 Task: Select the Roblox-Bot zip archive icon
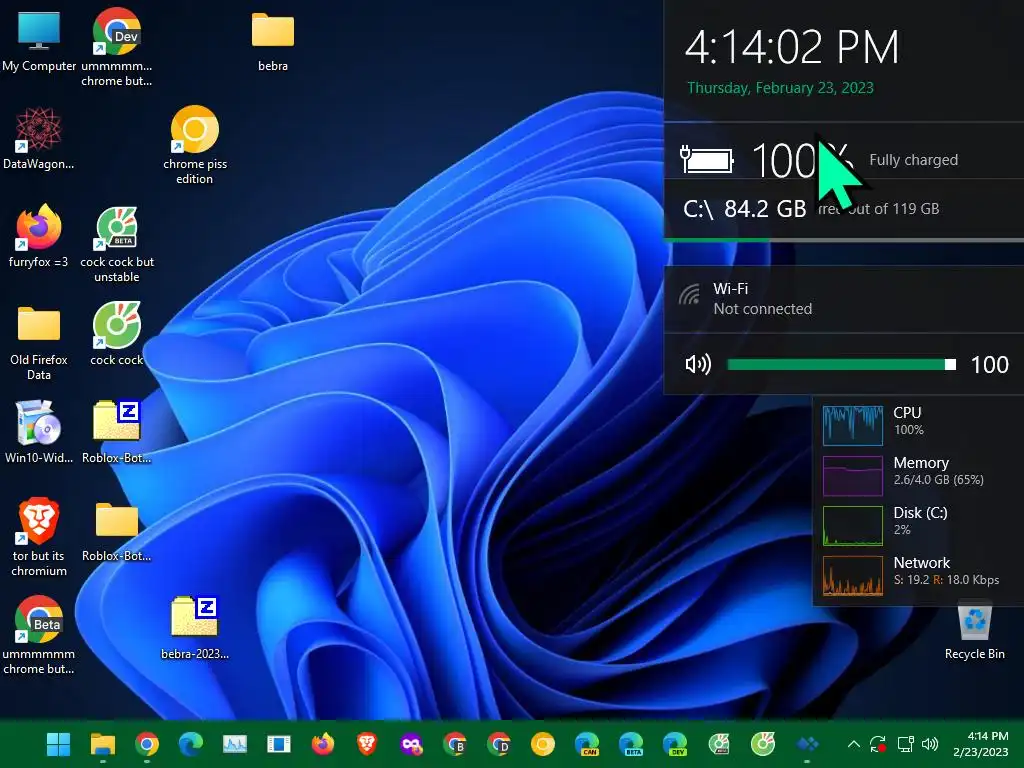pyautogui.click(x=117, y=432)
